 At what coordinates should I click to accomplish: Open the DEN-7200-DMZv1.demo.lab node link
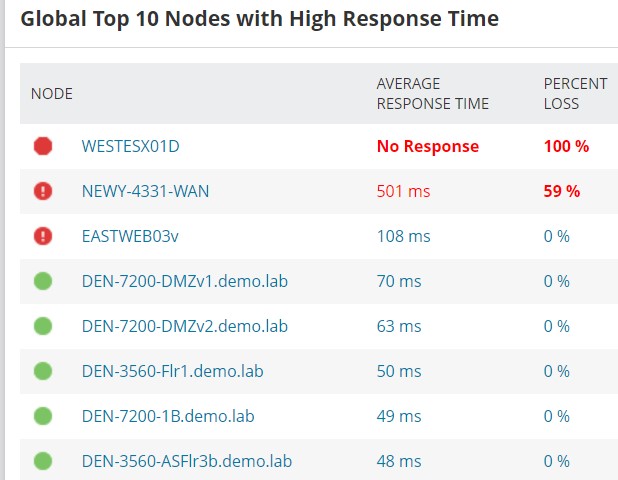184,281
